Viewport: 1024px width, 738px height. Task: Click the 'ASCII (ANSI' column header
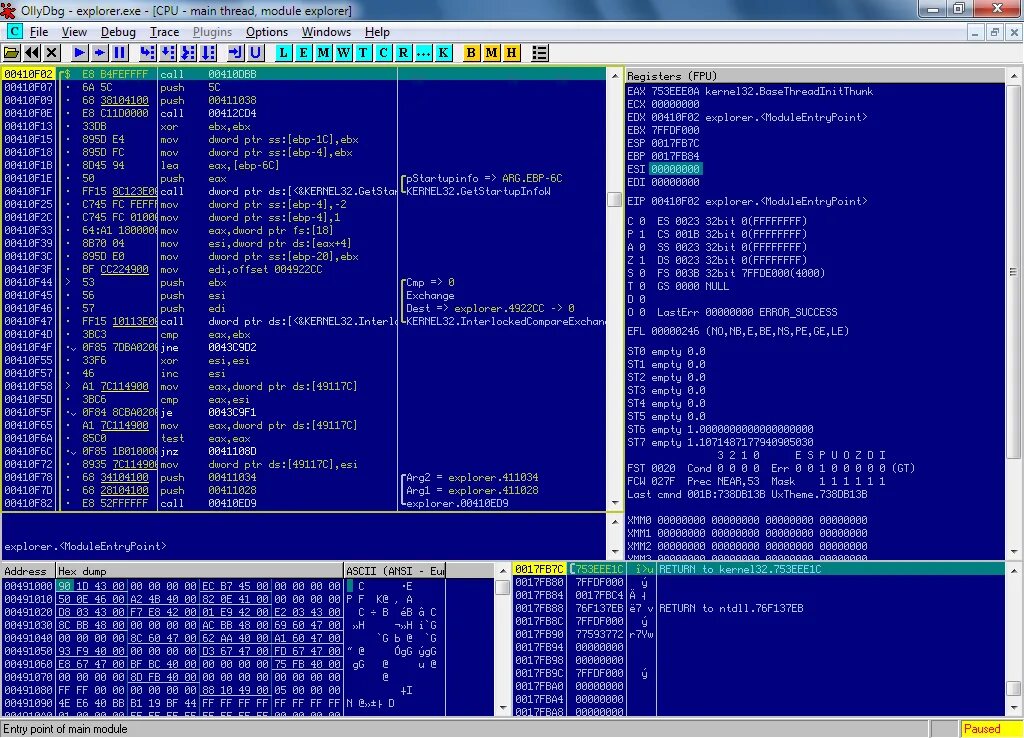[x=394, y=571]
